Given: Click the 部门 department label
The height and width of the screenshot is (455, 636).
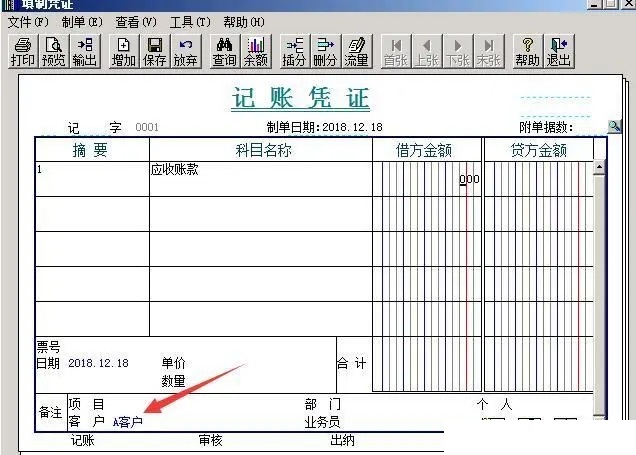Looking at the screenshot, I should (x=323, y=404).
